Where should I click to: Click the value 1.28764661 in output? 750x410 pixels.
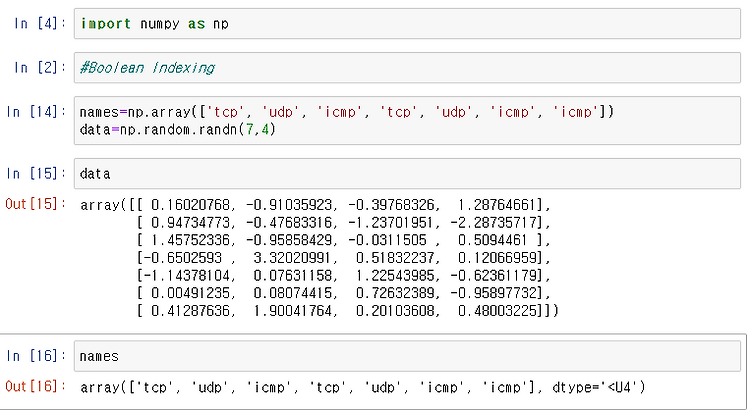click(x=496, y=205)
